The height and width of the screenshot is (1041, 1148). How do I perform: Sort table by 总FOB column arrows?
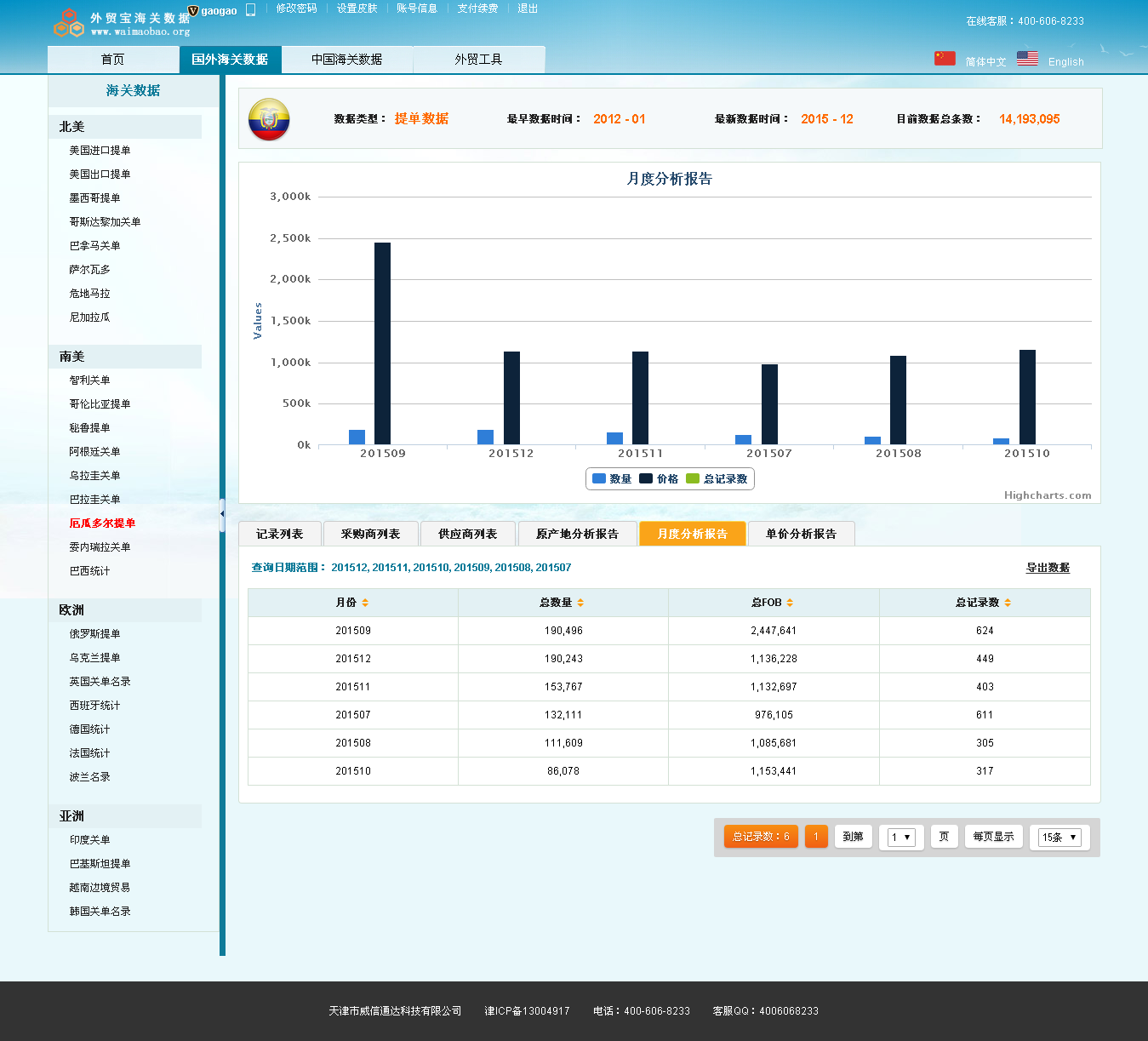pyautogui.click(x=790, y=603)
